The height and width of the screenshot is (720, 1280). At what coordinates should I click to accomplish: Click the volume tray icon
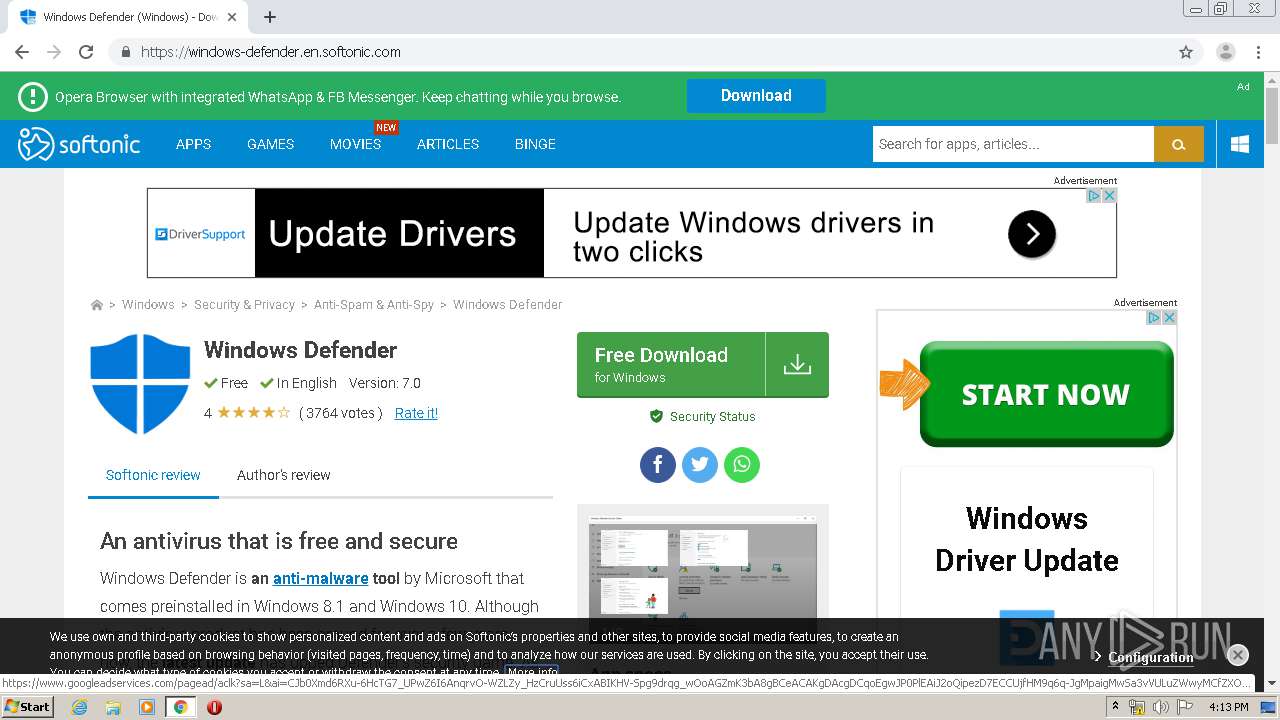[x=1161, y=707]
